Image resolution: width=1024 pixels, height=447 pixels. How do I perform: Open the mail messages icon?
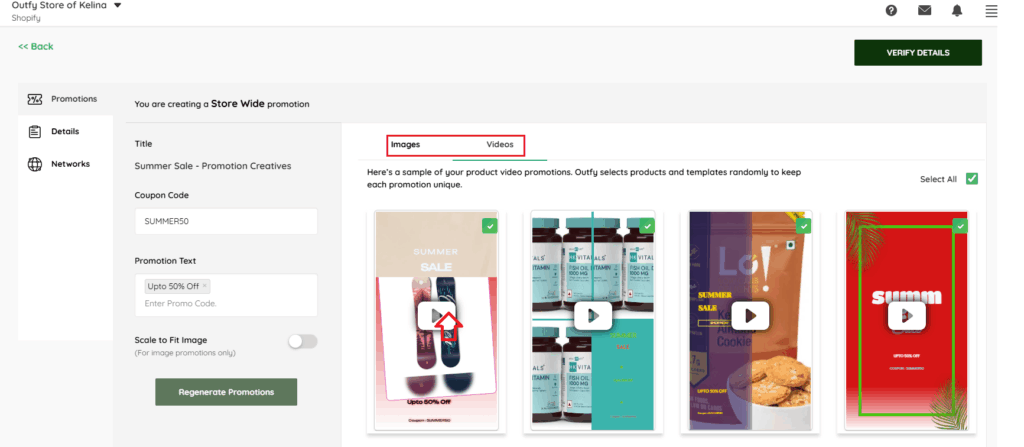[924, 11]
